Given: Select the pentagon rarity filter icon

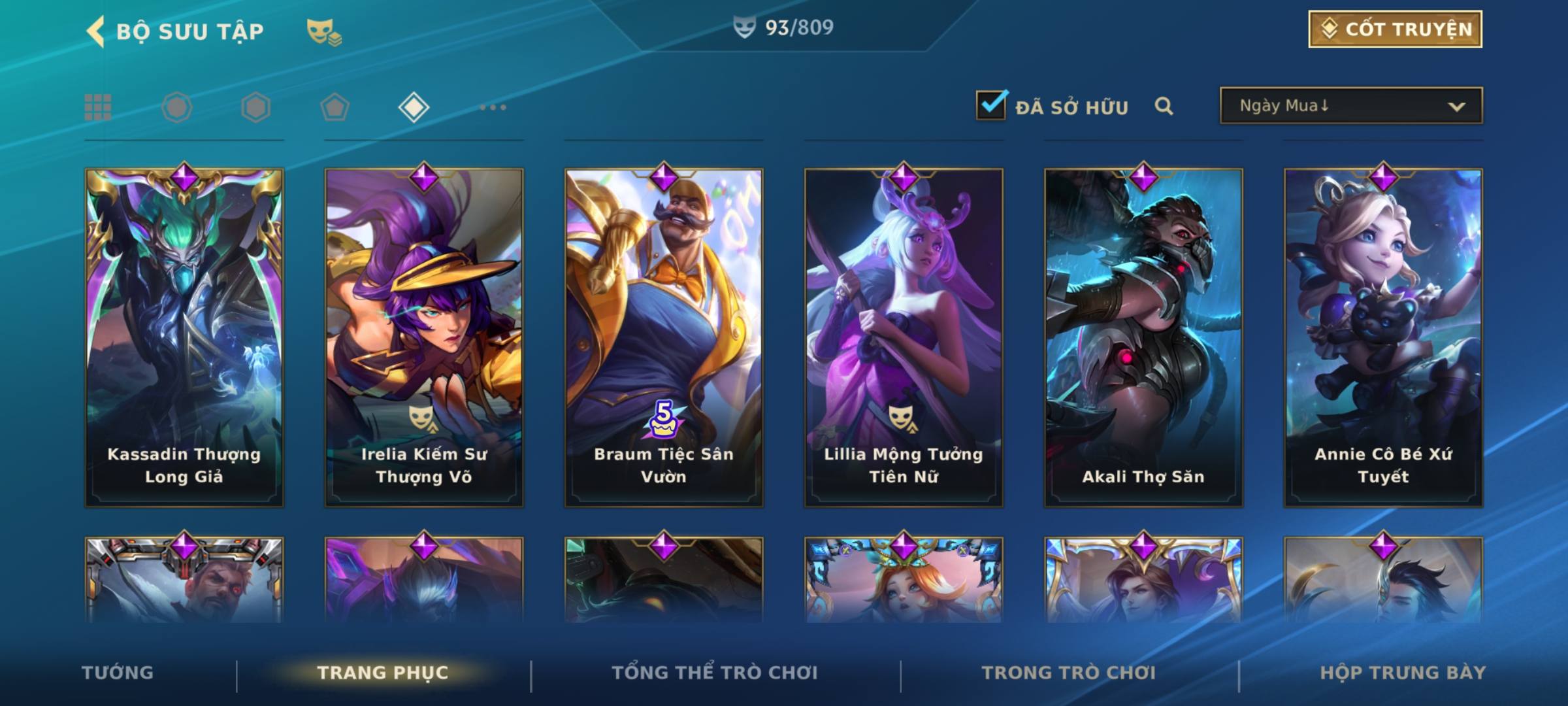Looking at the screenshot, I should pyautogui.click(x=335, y=107).
